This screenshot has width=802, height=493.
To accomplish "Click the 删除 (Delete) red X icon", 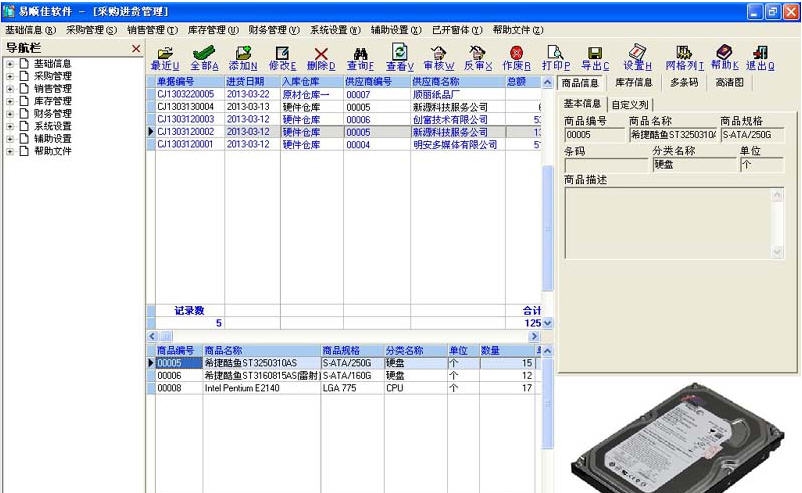I will (x=321, y=53).
